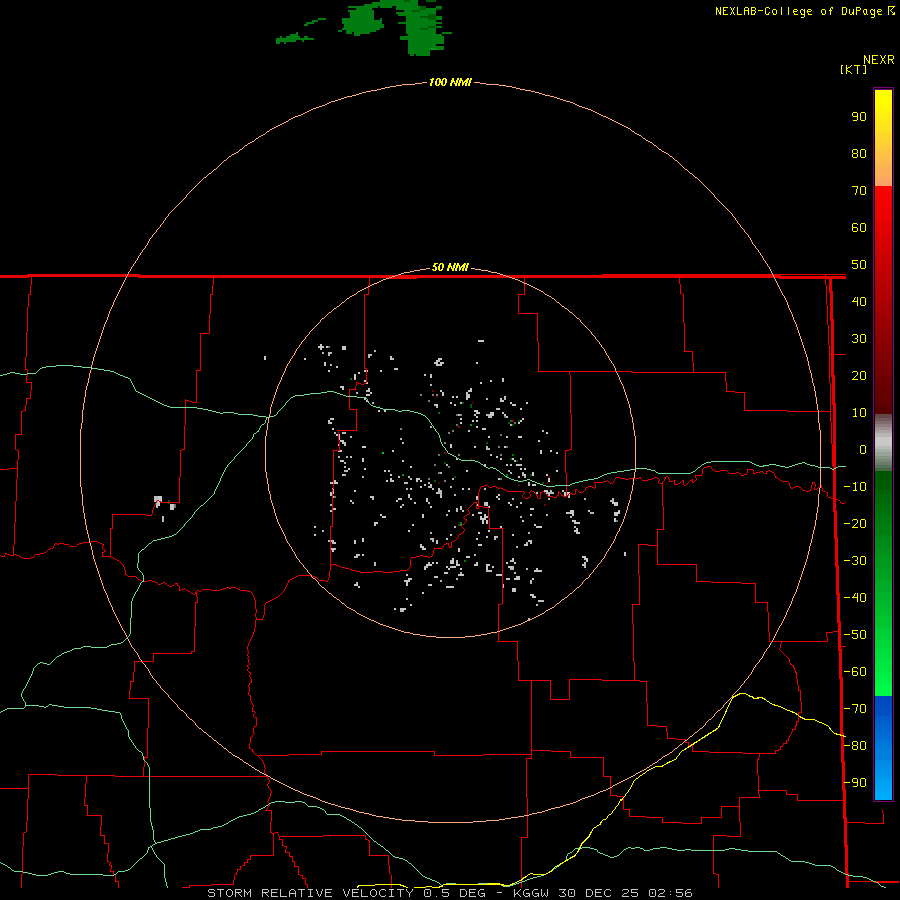Click the 70 value on the velocity scale
The height and width of the screenshot is (900, 900).
coord(859,191)
